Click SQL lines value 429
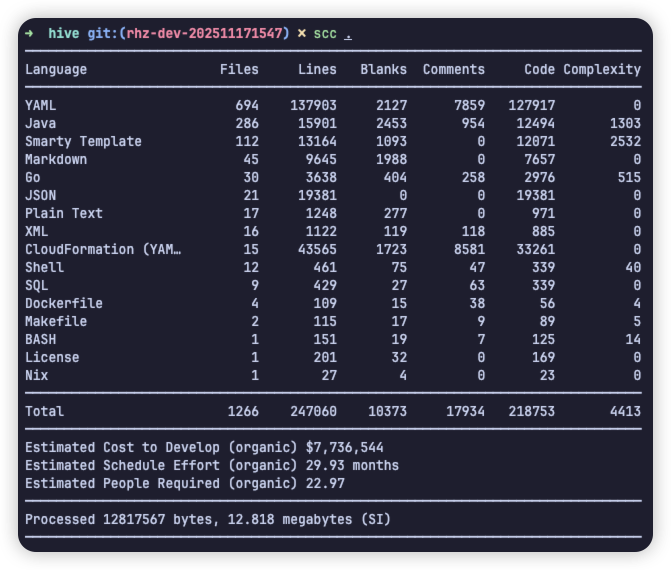Image resolution: width=671 pixels, height=570 pixels. coord(325,285)
